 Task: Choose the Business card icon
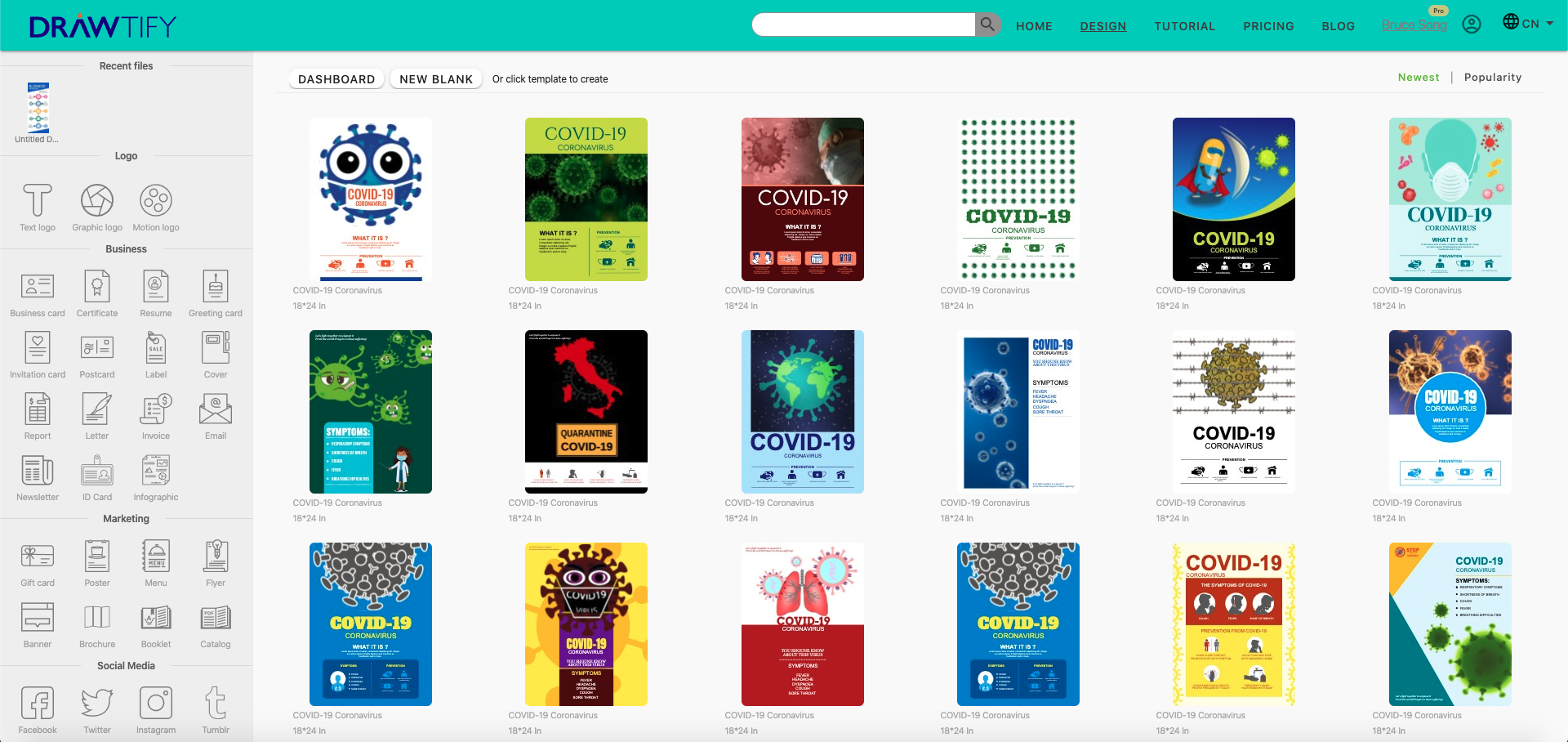(38, 287)
